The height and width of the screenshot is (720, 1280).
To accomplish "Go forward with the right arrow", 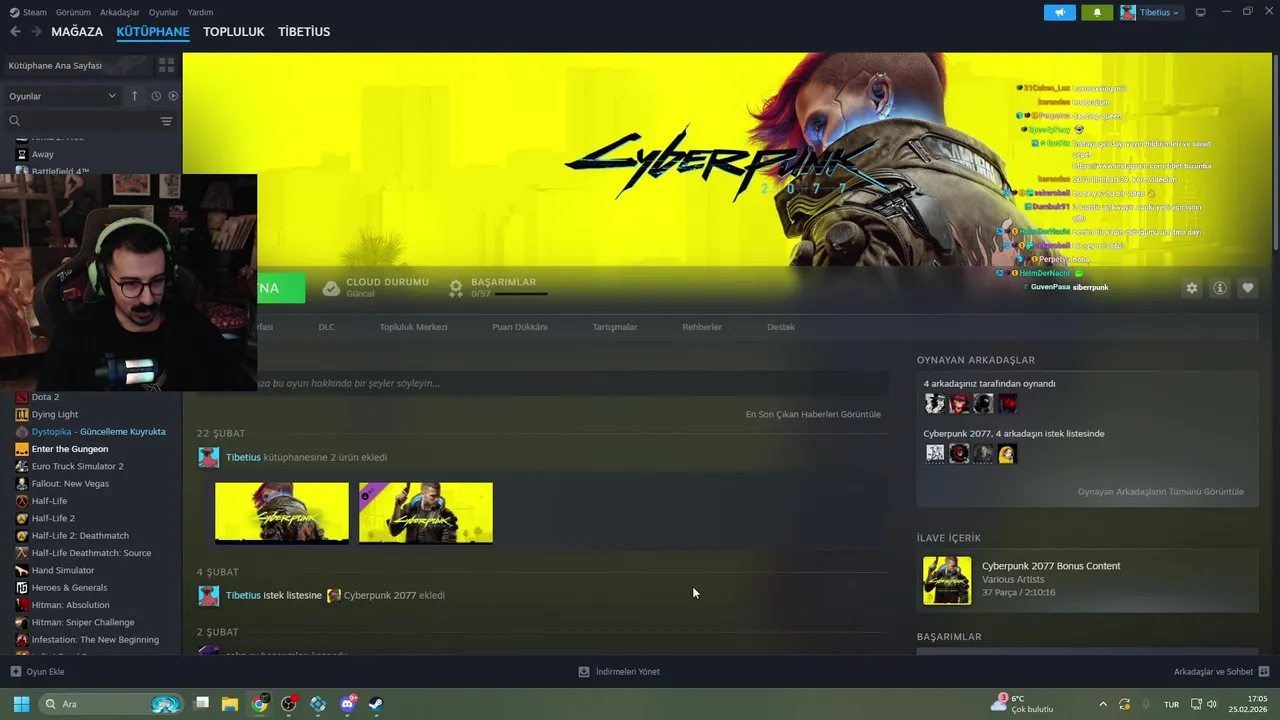I will click(x=36, y=31).
